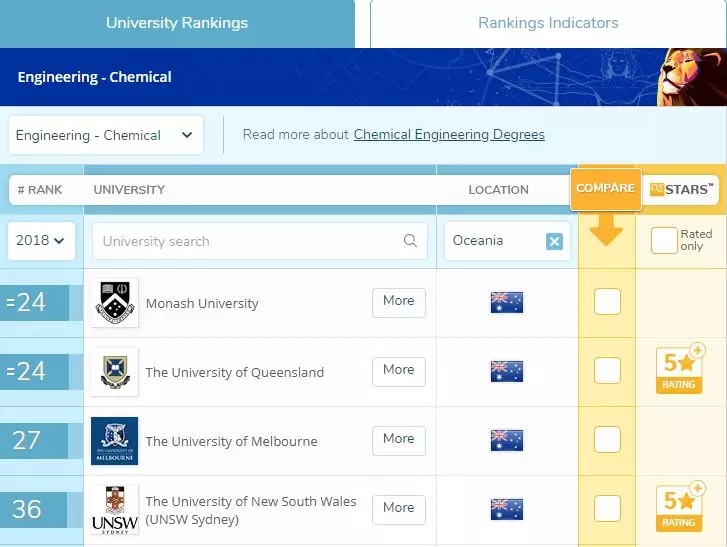727x547 pixels.
Task: Open the Engineering - Chemical subject dropdown
Action: pos(105,135)
